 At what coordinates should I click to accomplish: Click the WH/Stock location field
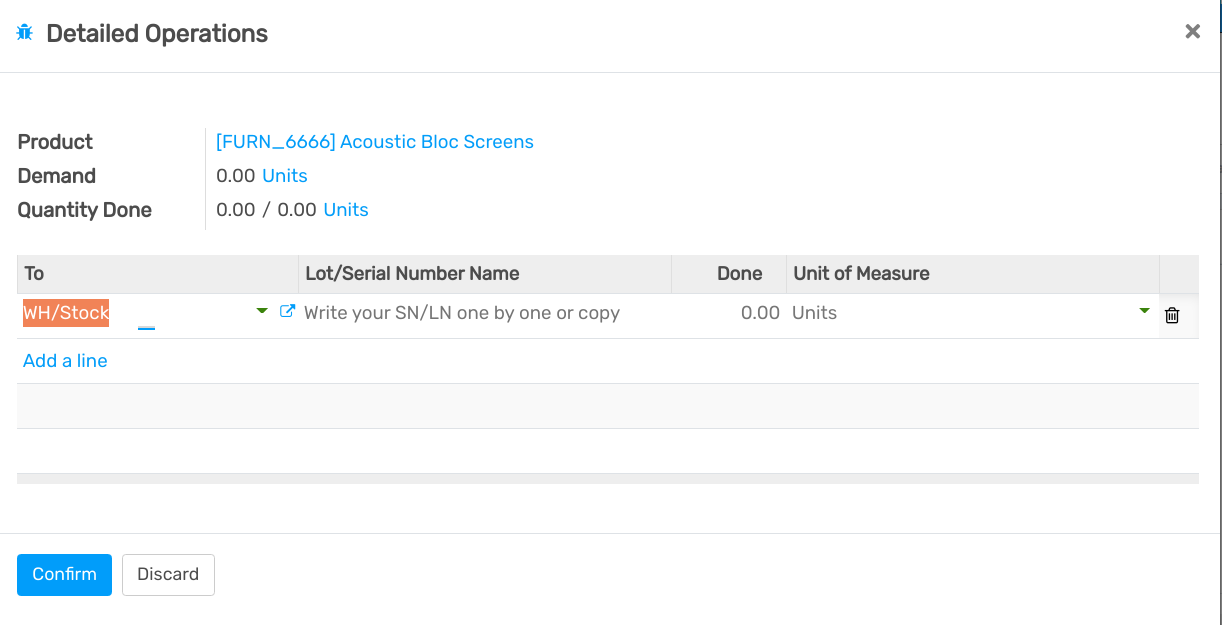(x=130, y=313)
